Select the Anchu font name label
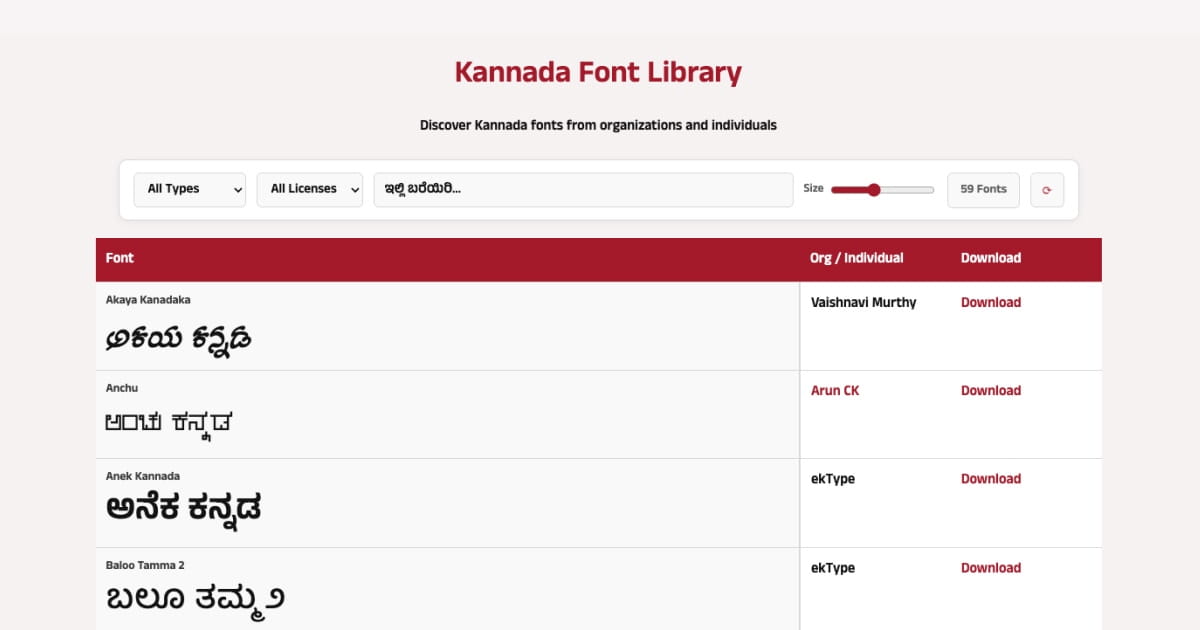 (122, 388)
